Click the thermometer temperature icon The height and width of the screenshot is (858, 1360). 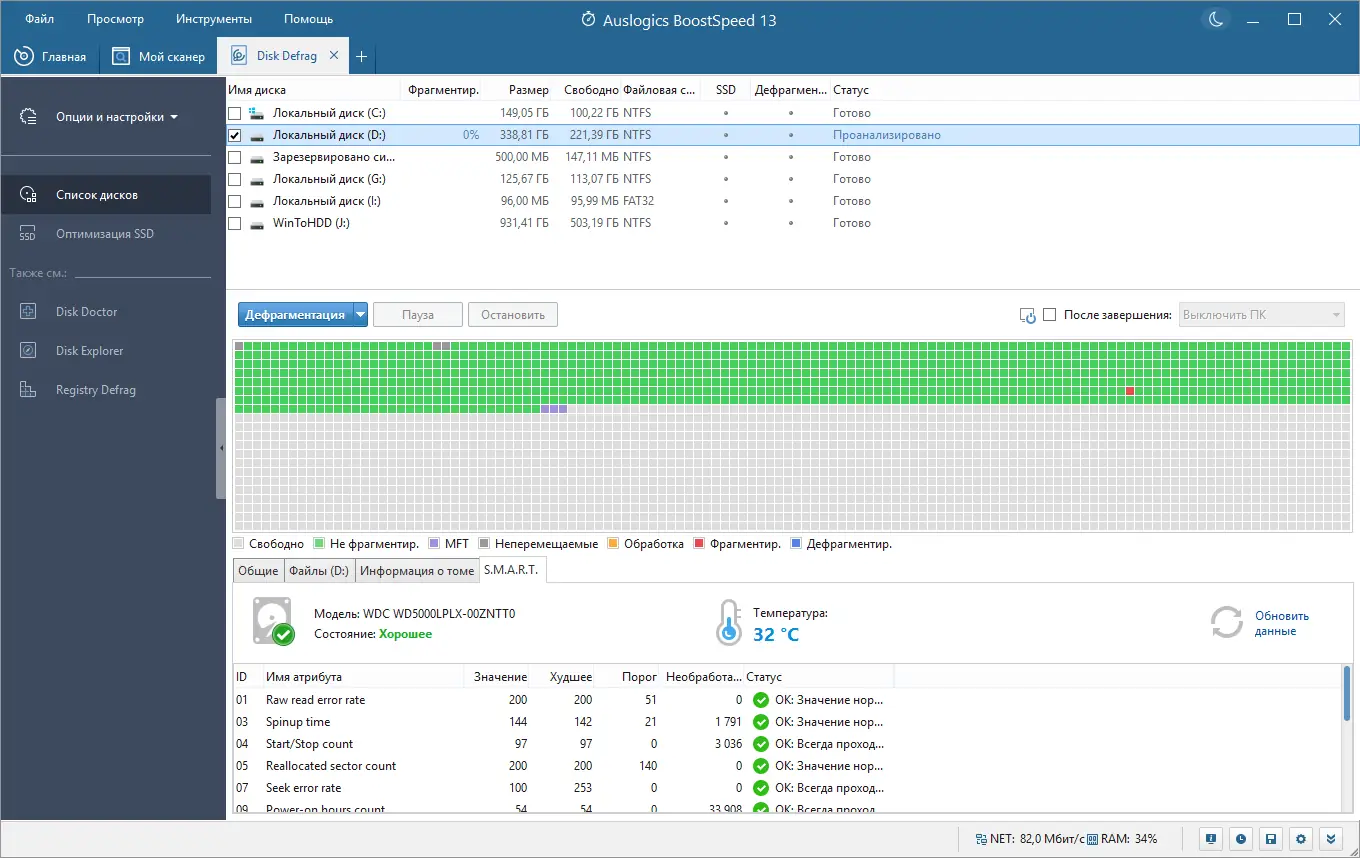pos(729,622)
